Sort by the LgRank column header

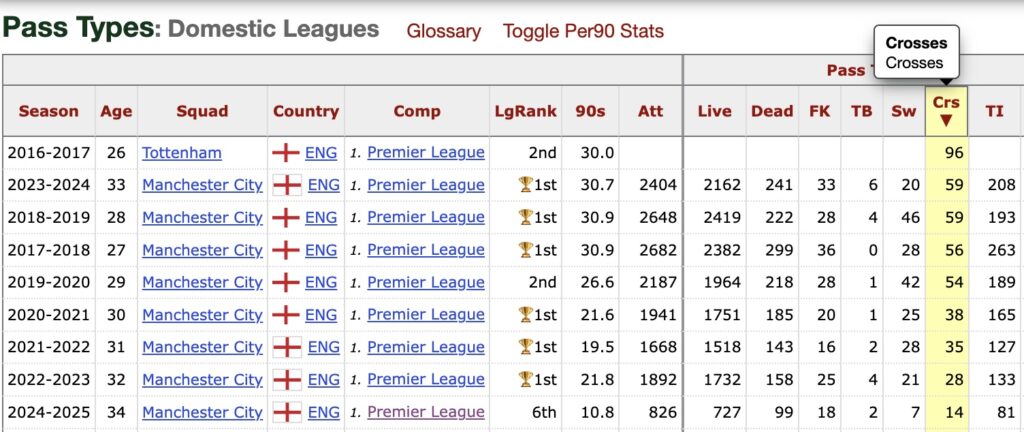click(x=525, y=111)
